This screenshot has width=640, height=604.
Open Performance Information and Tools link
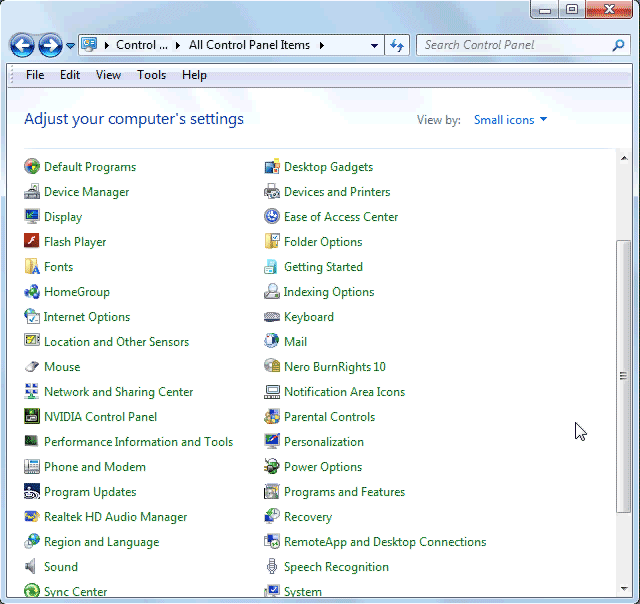[x=138, y=442]
